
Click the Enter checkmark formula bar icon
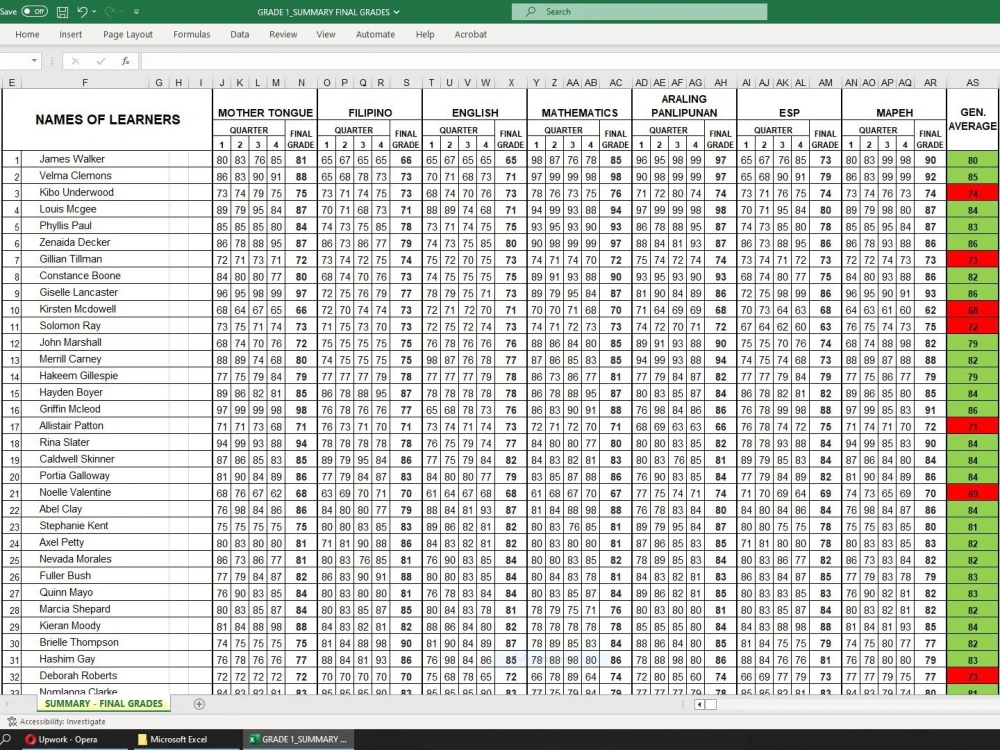(x=100, y=61)
